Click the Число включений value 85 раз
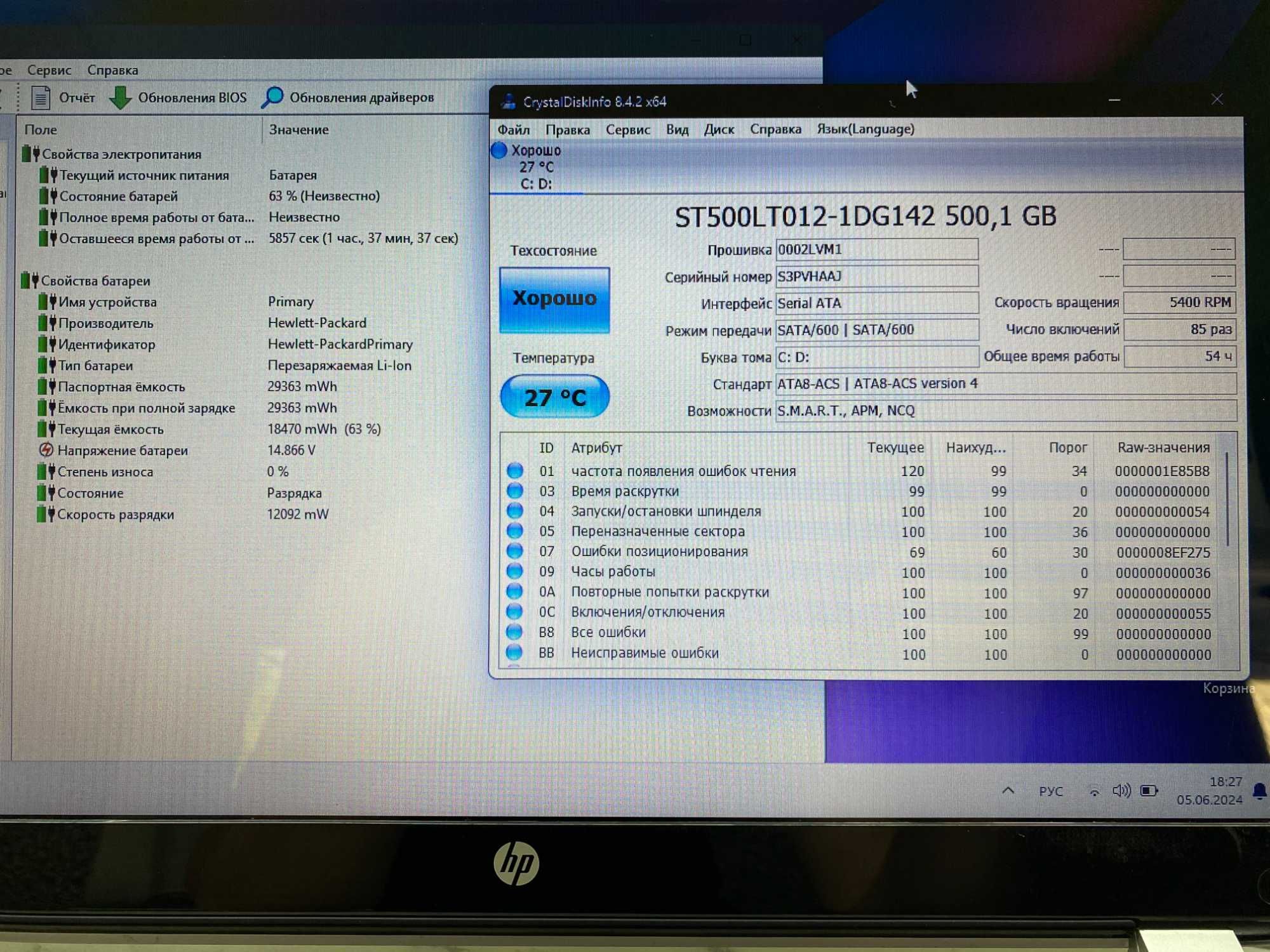1270x952 pixels. [x=1179, y=329]
